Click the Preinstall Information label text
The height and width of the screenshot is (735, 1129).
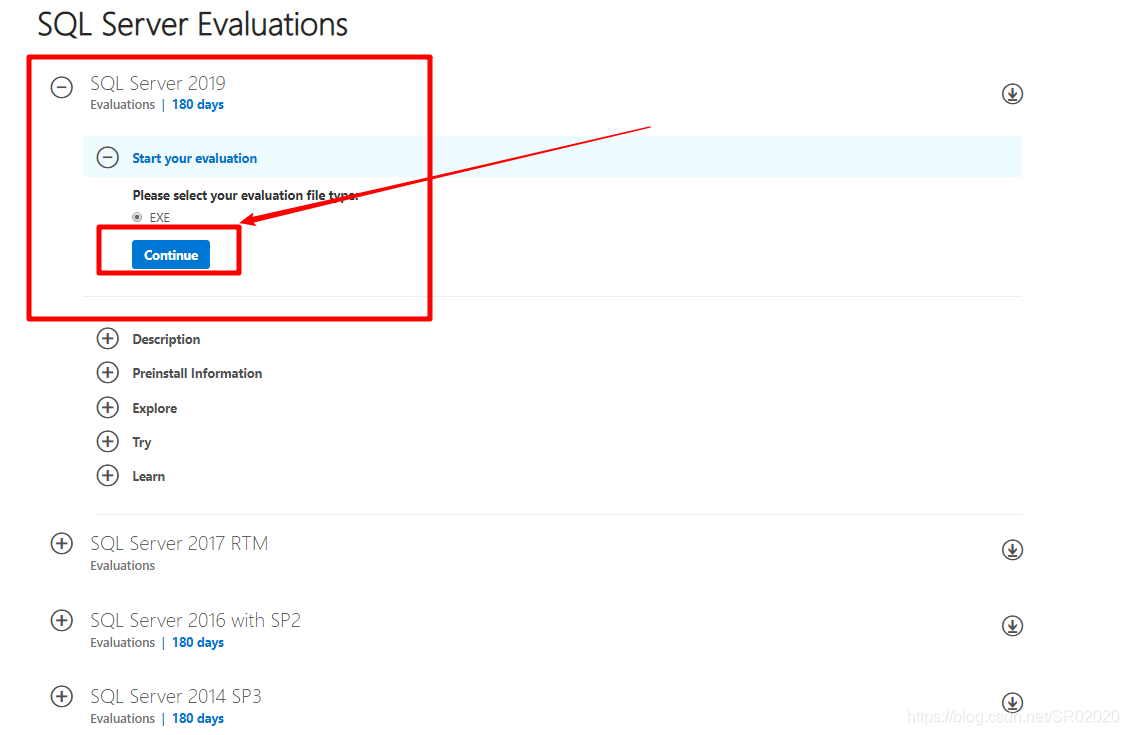[197, 373]
